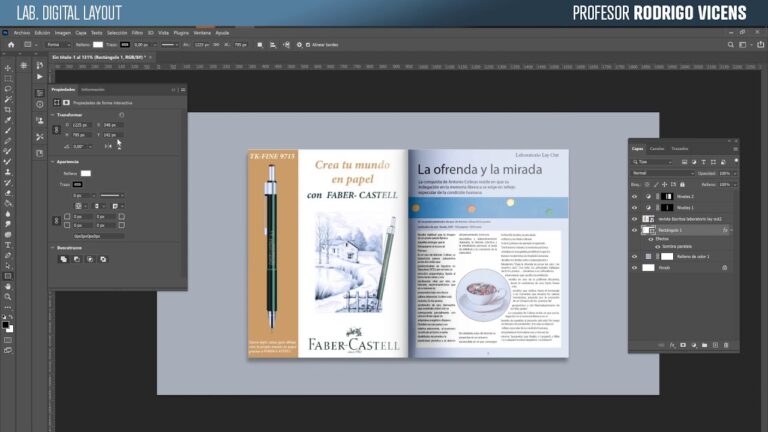Click the Combine shapes icon under Buscatrazos
Viewport: 768px width, 432px height.
(63, 259)
